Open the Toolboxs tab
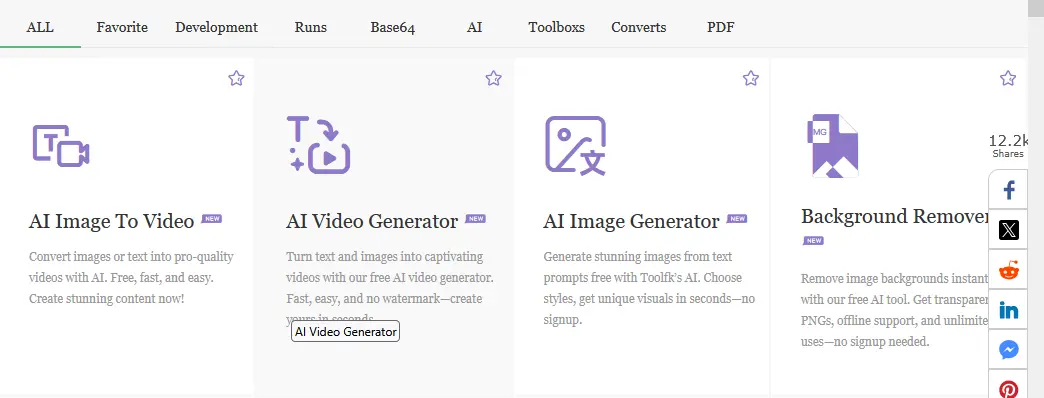The width and height of the screenshot is (1044, 398). [x=557, y=27]
